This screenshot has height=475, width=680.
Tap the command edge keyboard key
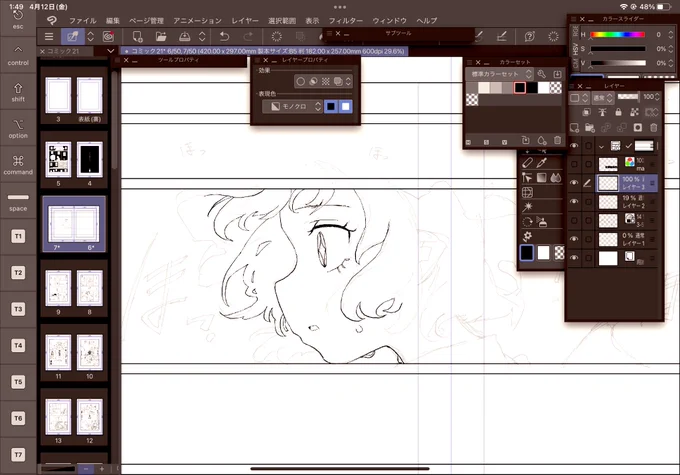[18, 165]
